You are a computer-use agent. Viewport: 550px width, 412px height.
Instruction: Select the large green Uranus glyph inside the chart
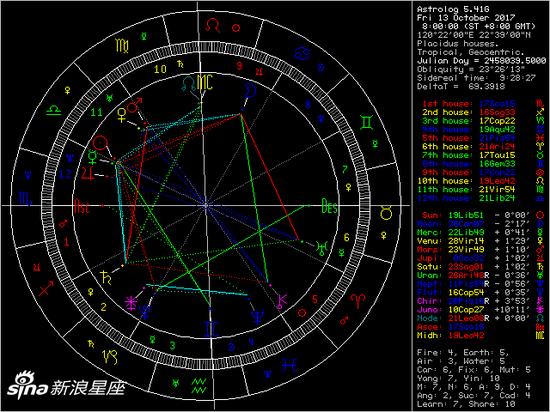[322, 248]
